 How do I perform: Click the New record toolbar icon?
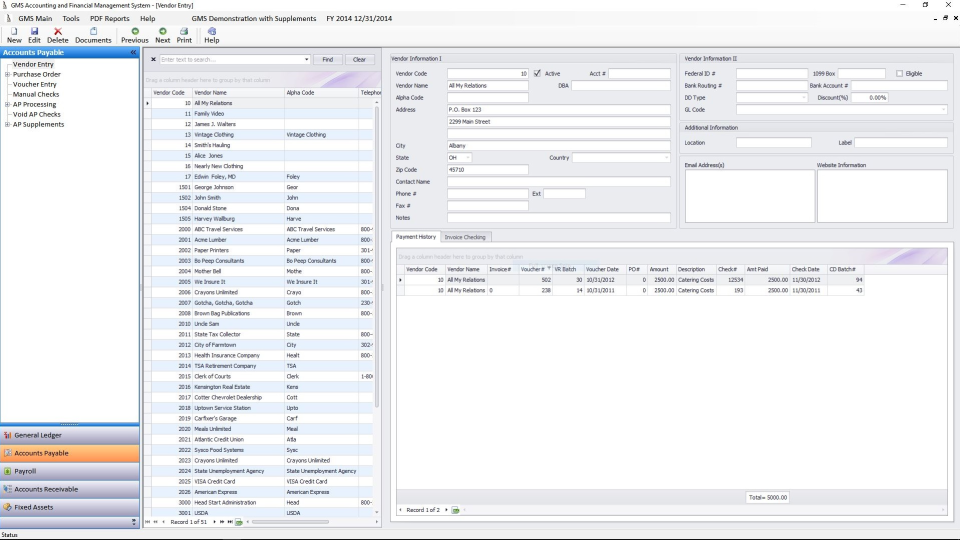14,35
